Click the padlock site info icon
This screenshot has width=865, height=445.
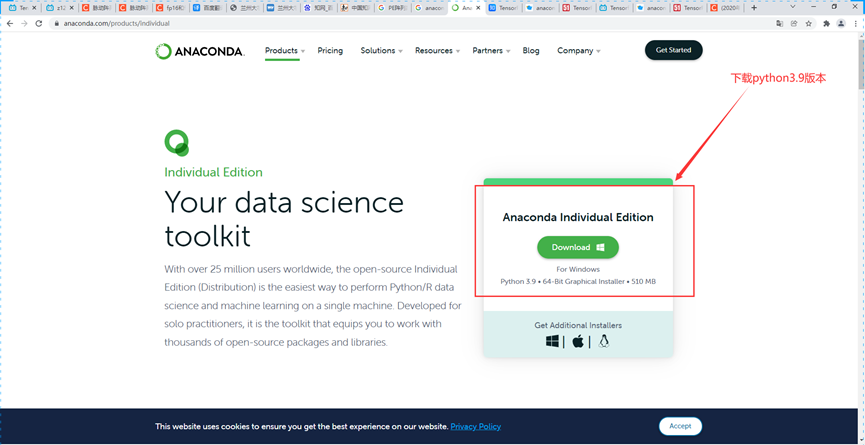[x=56, y=24]
